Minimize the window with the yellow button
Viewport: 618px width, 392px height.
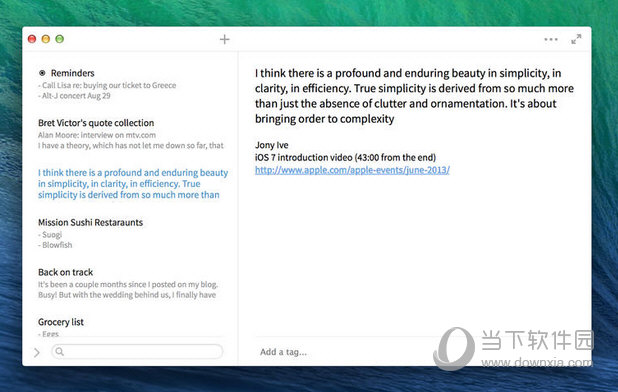[x=46, y=39]
